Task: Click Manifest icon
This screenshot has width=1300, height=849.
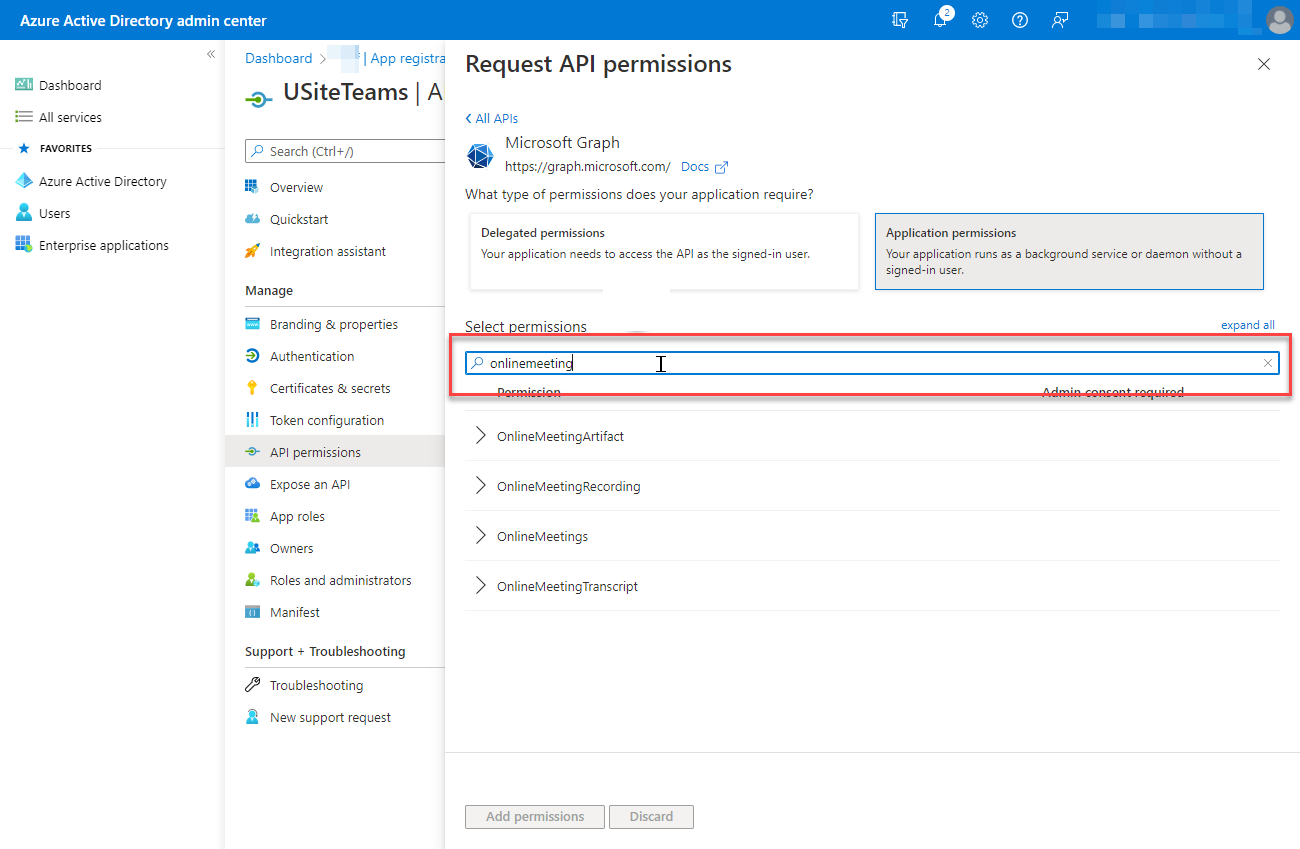Action: click(252, 612)
